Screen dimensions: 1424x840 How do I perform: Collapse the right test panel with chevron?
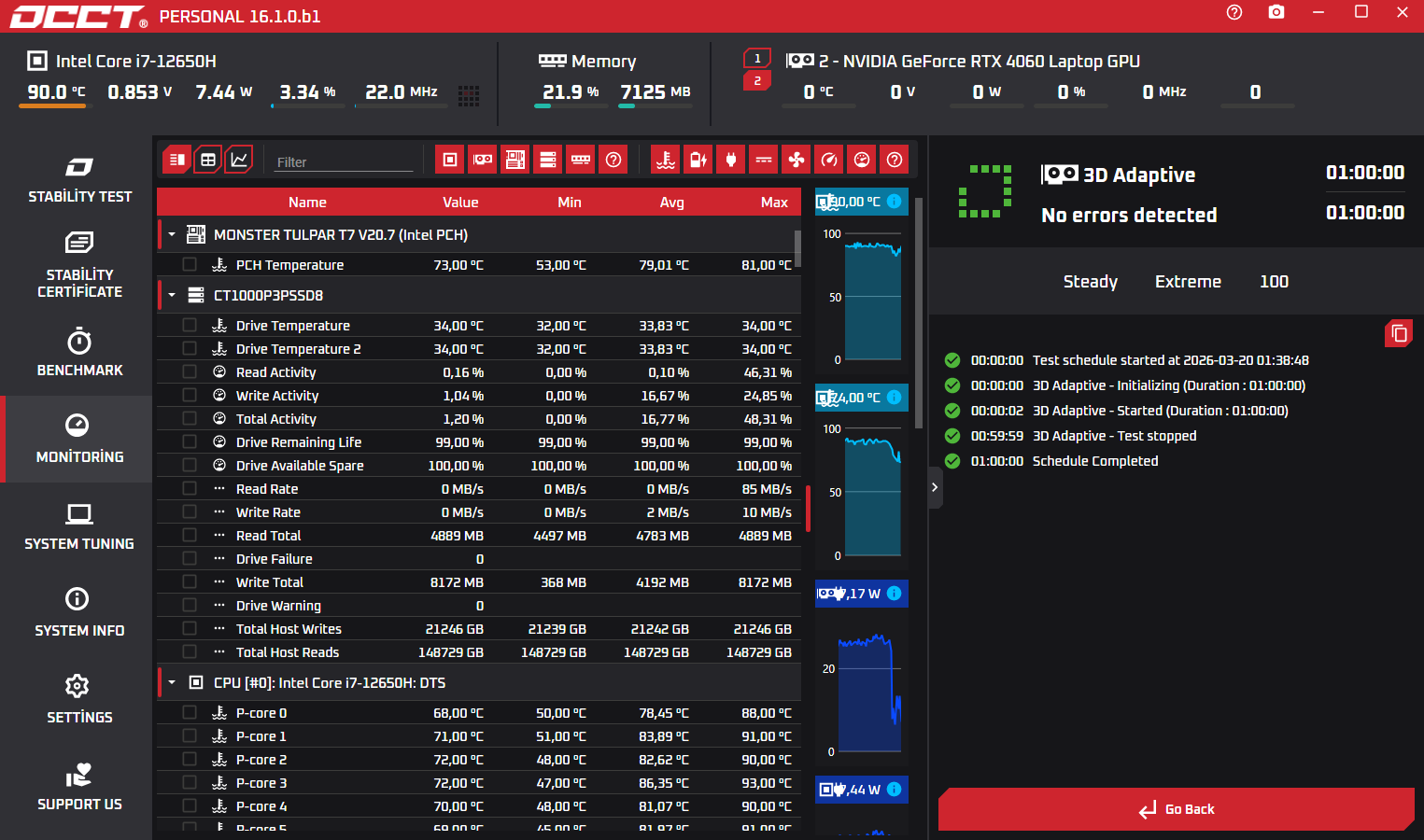[935, 487]
